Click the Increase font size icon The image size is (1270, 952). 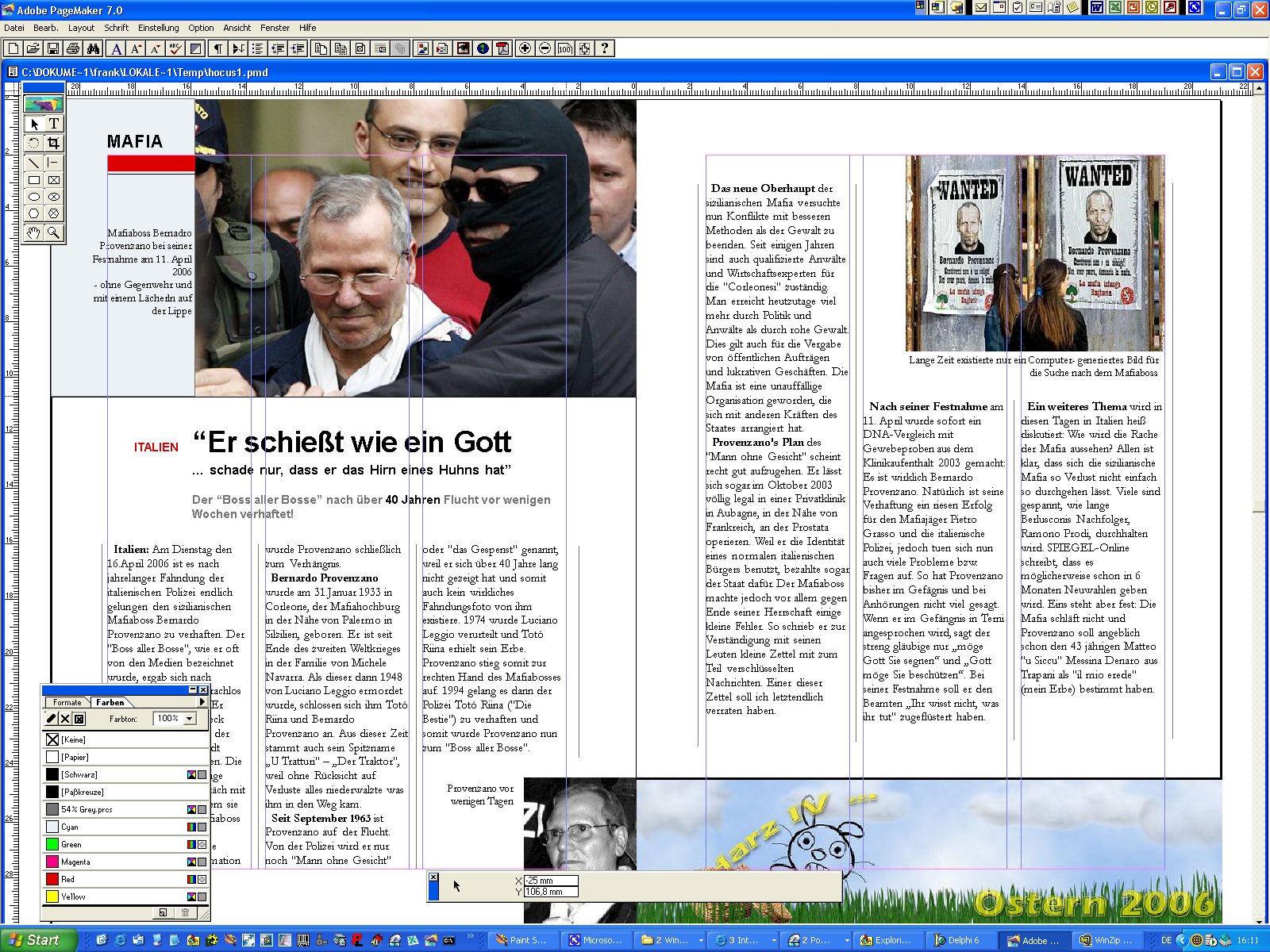136,48
